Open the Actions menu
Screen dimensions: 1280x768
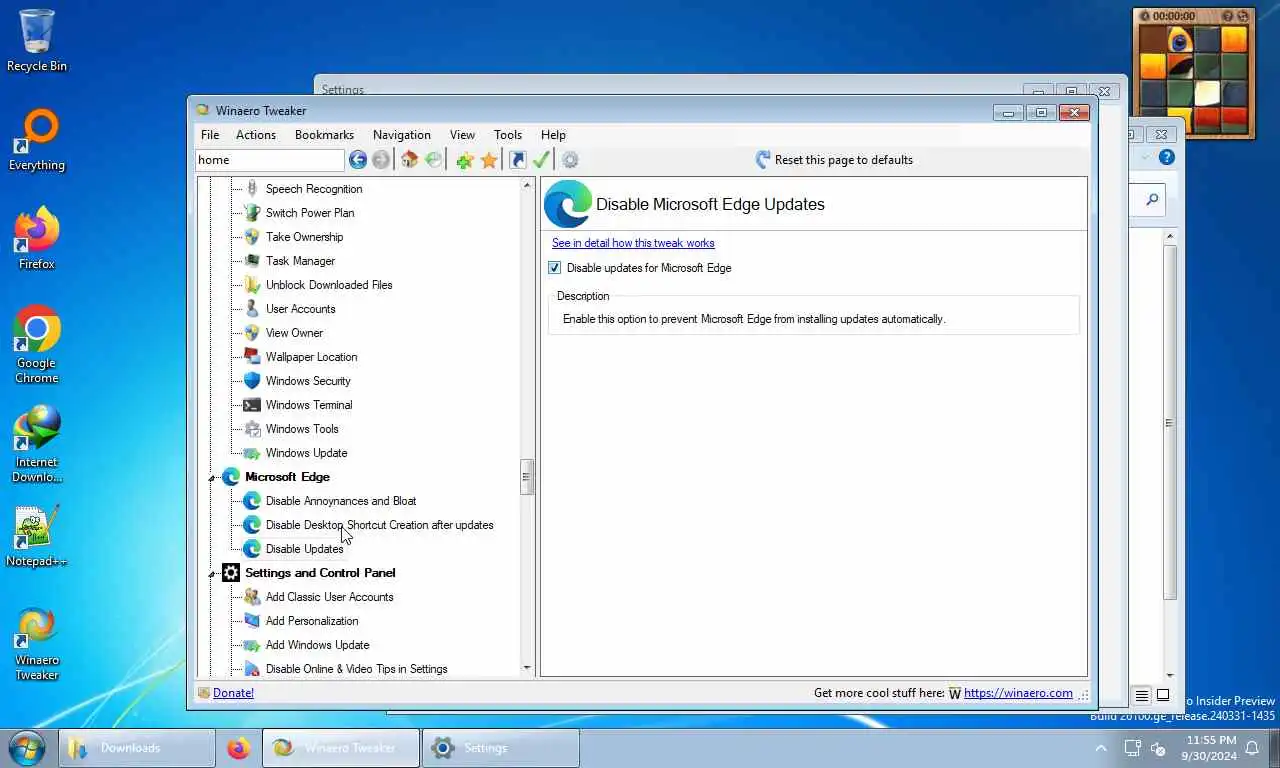coord(256,135)
